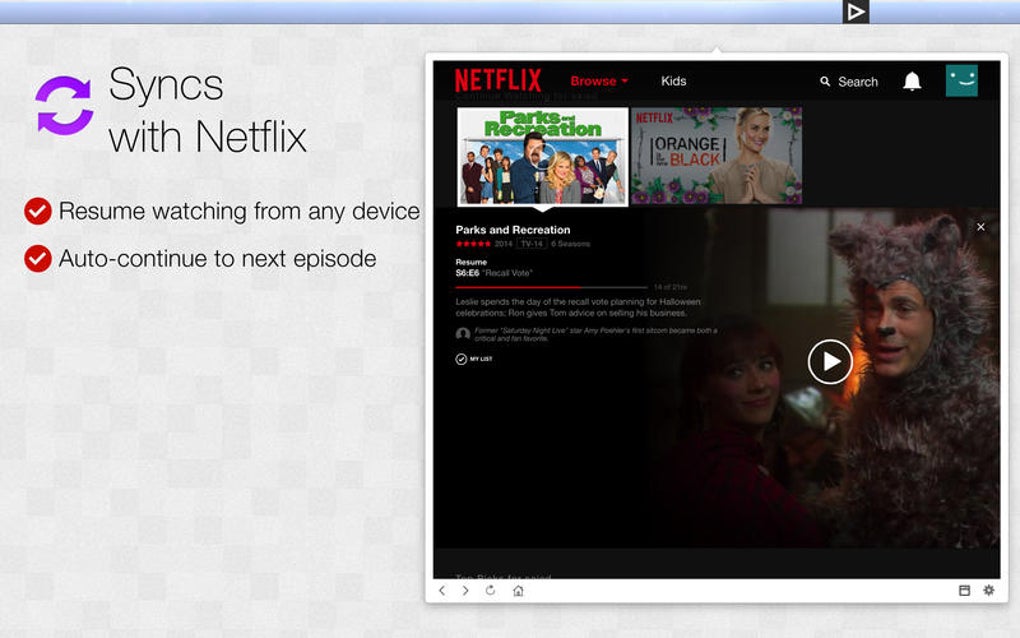Screen dimensions: 1020x638
Task: Click the Parks and Recreation title text
Action: coord(513,230)
